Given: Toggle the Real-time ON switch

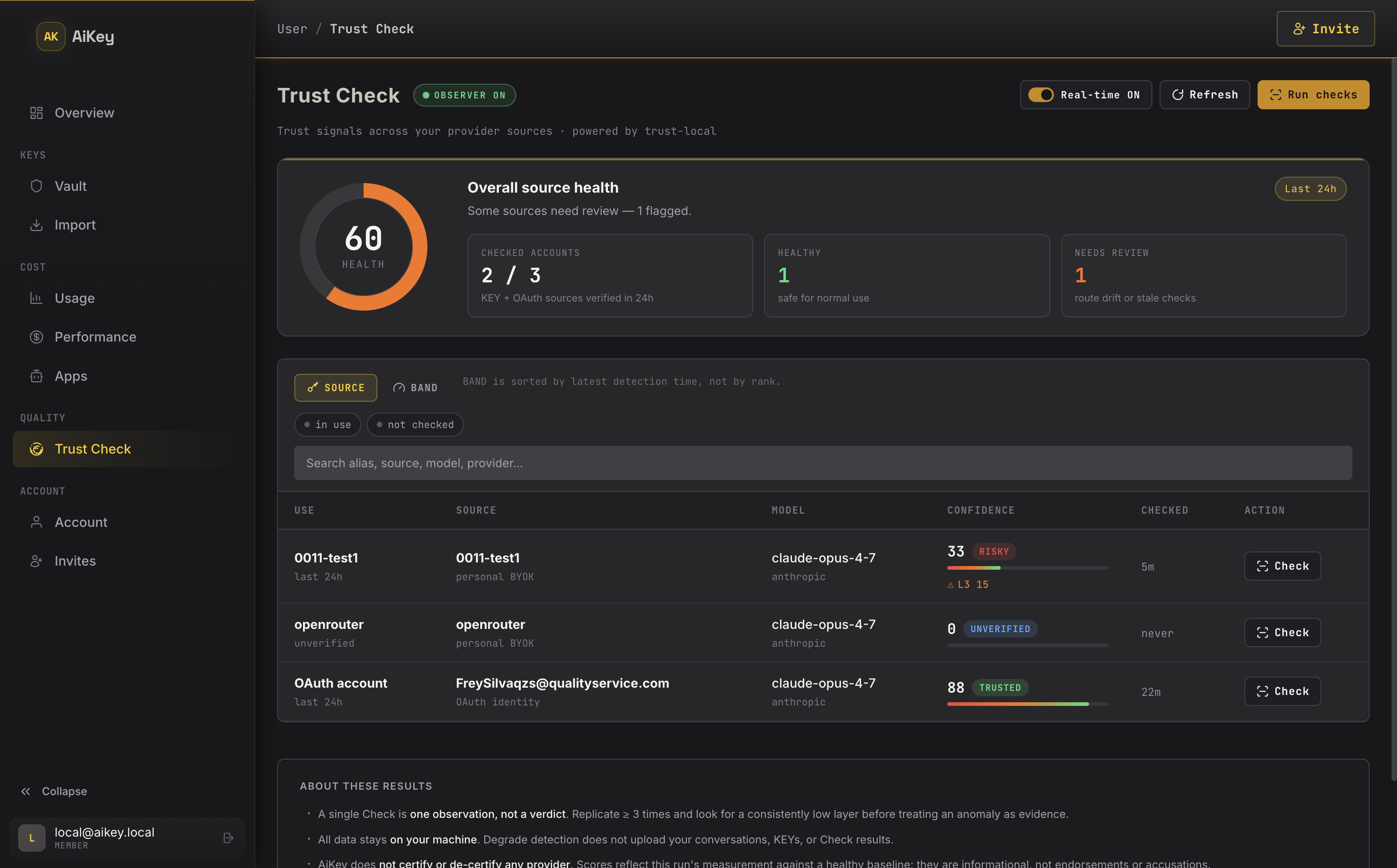Looking at the screenshot, I should tap(1040, 95).
